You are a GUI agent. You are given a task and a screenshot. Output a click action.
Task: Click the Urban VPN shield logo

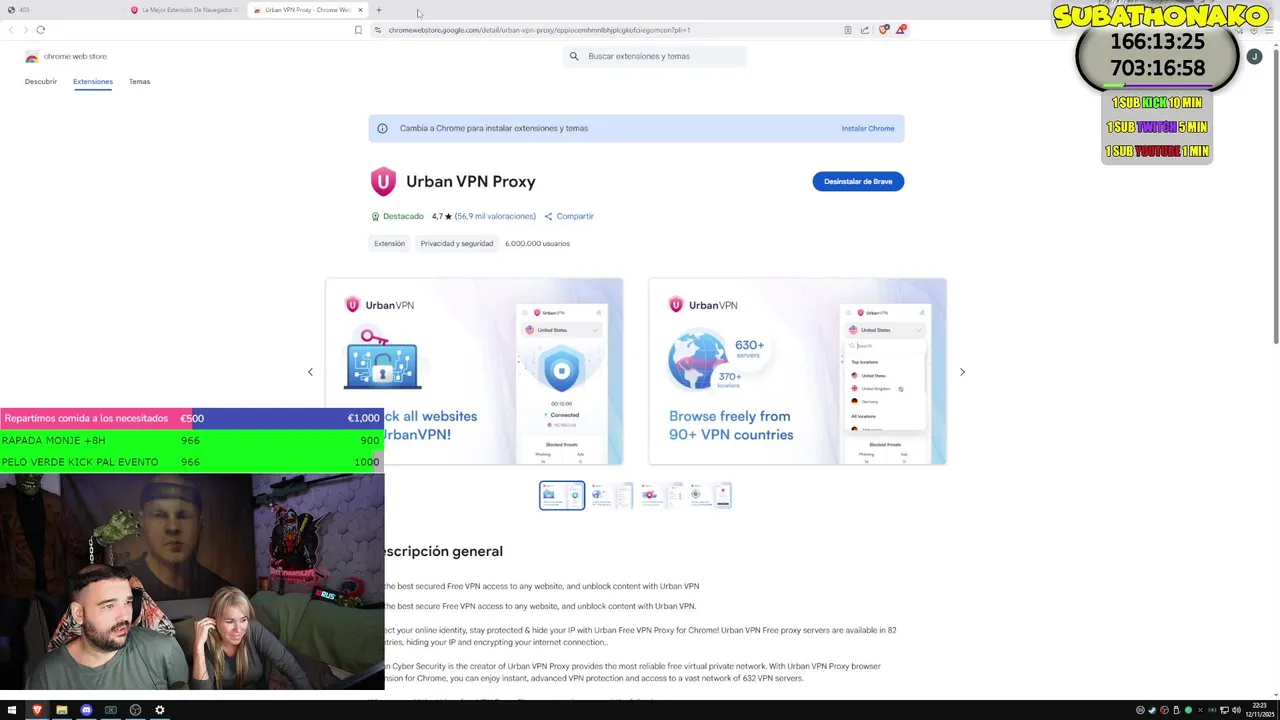point(383,181)
